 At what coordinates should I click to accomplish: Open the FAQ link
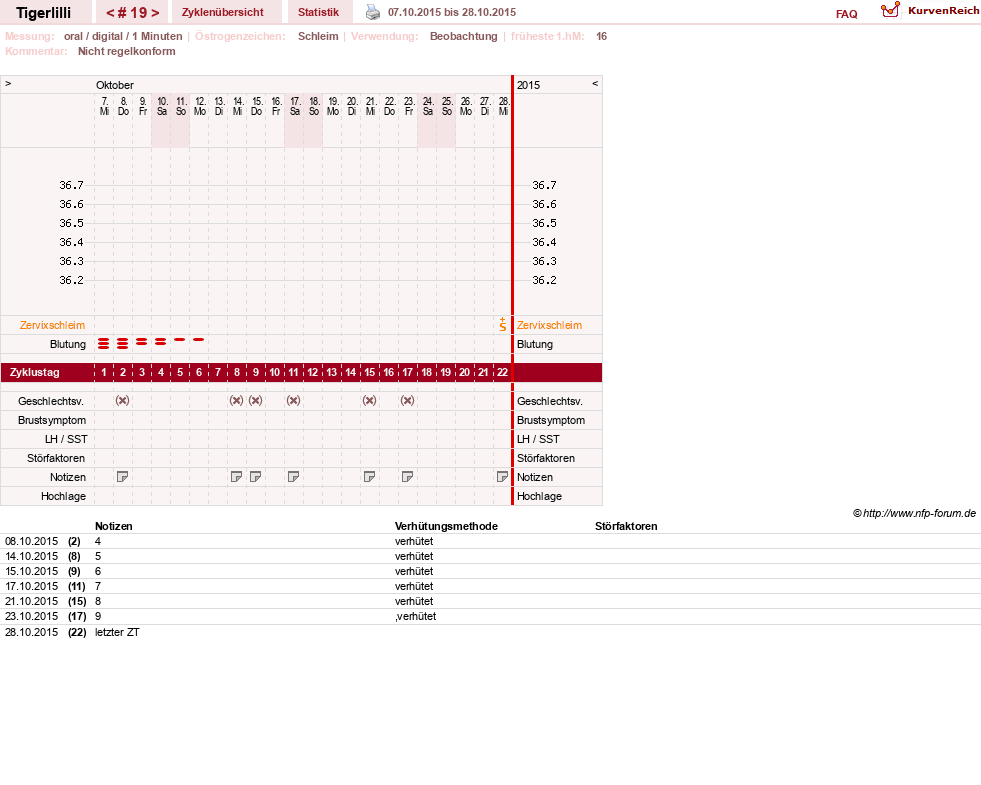[846, 14]
